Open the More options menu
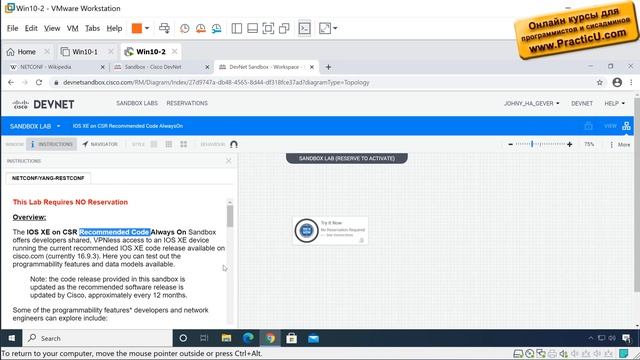Image resolution: width=640 pixels, height=360 pixels. 620,144
